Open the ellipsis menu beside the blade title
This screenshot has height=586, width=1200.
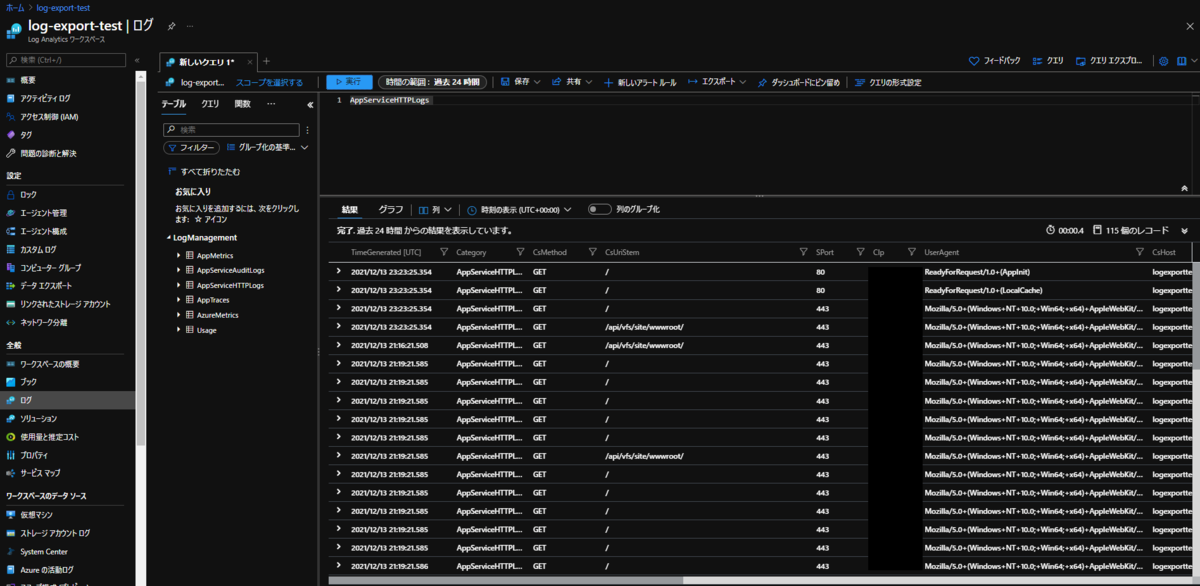[191, 26]
